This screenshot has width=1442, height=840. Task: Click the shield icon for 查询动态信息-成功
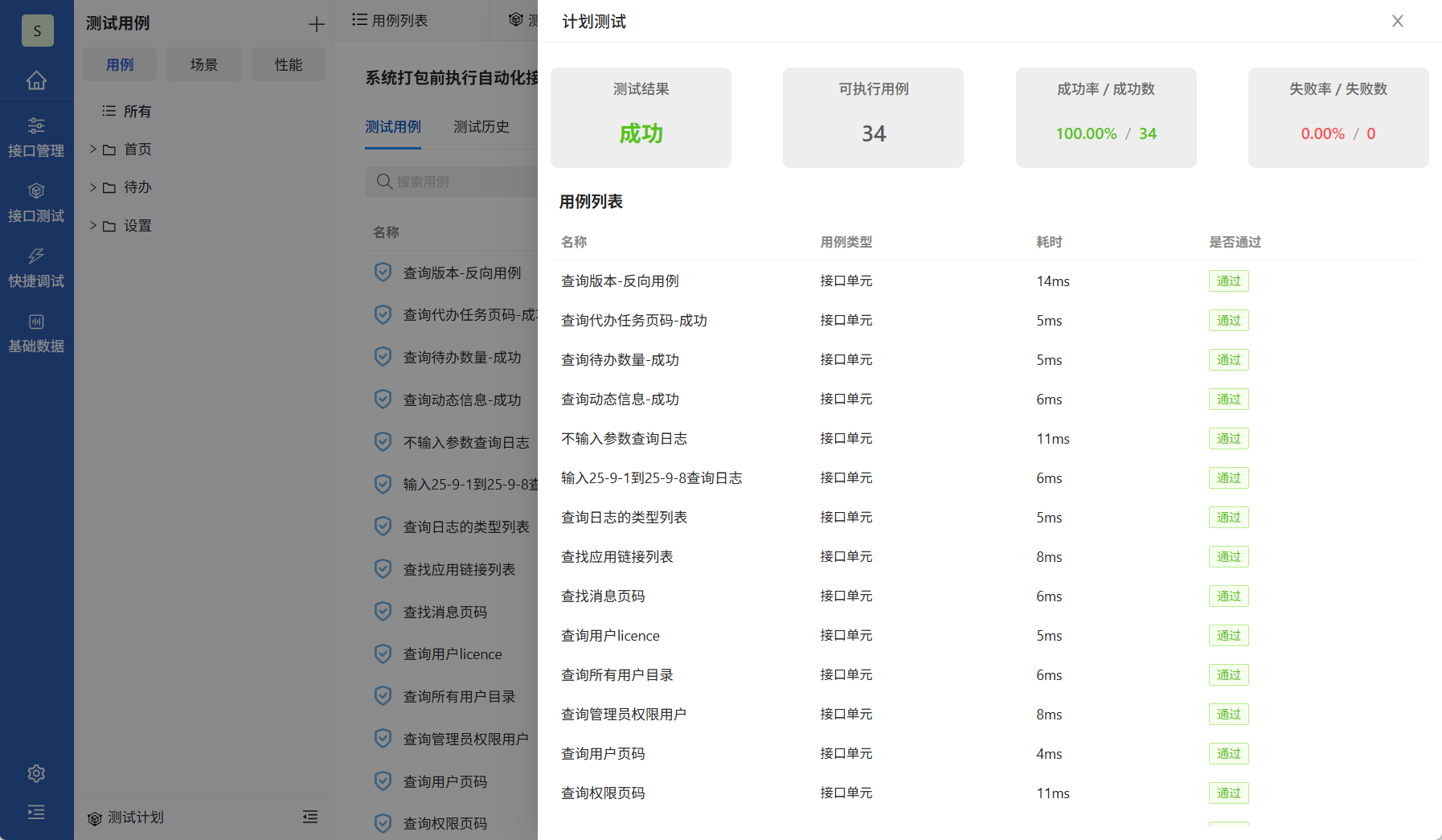(x=383, y=400)
